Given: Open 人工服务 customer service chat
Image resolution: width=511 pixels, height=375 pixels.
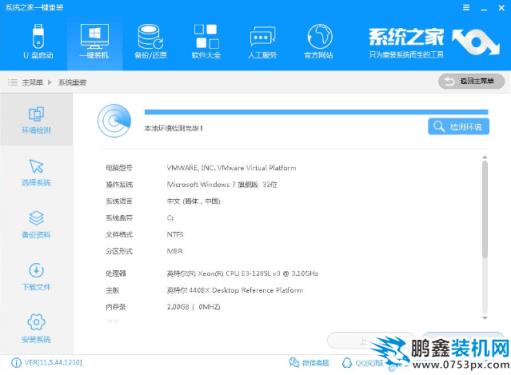Looking at the screenshot, I should click(262, 42).
